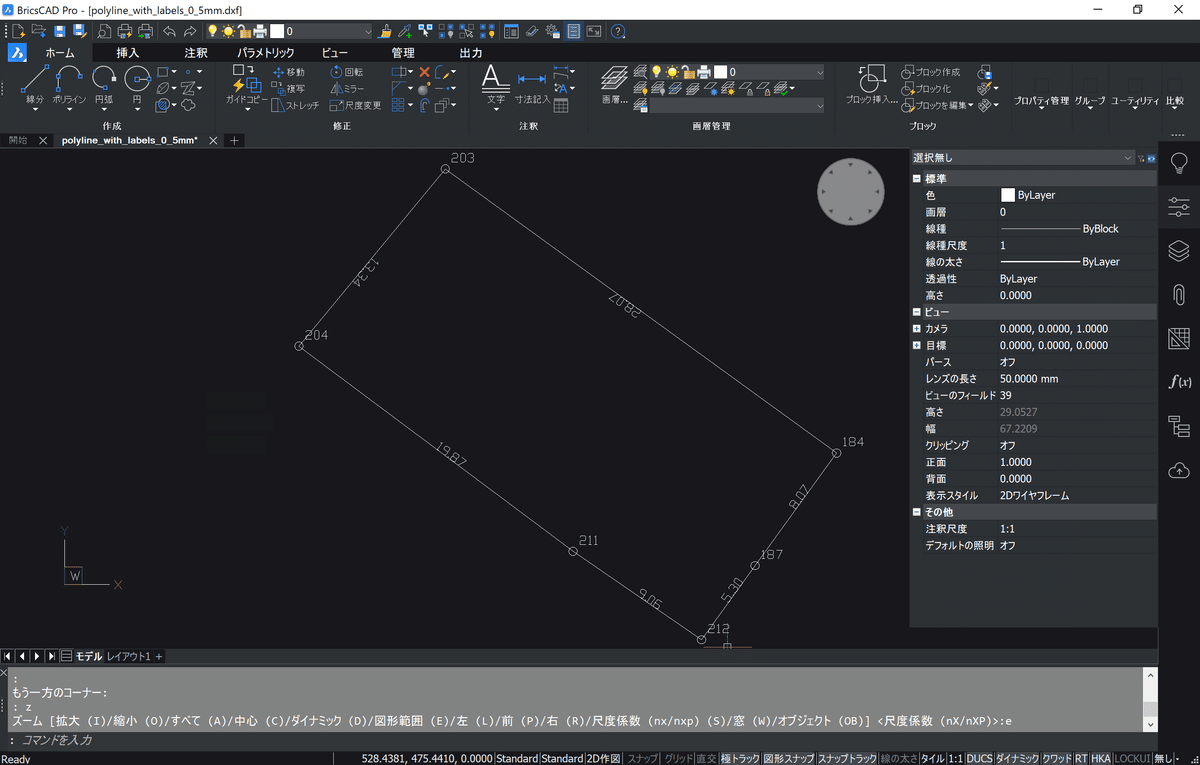Select the 円弧 (Arc) tool
Screen dimensions: 1200x765
pyautogui.click(x=104, y=83)
